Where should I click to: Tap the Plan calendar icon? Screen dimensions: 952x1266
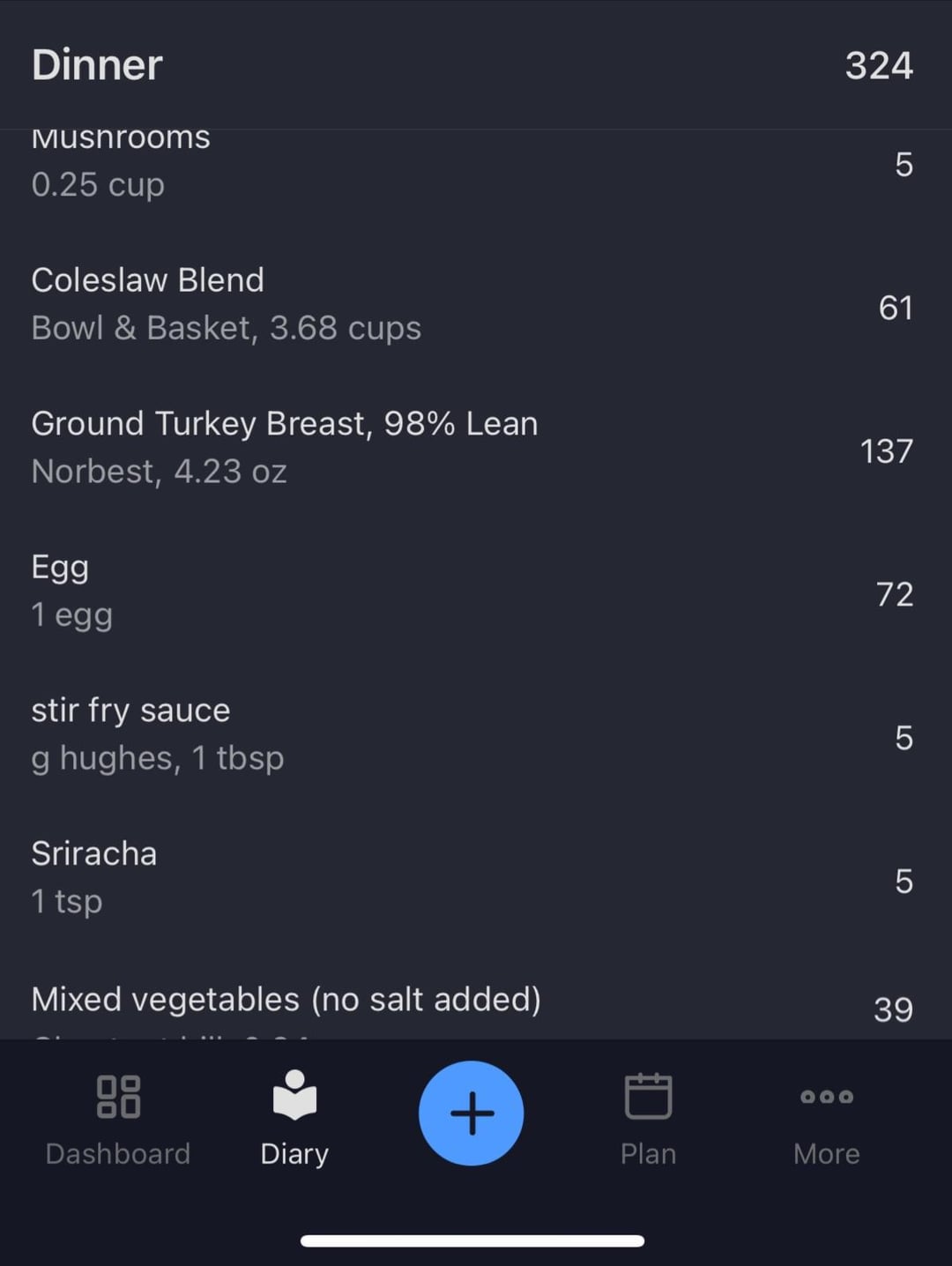[x=648, y=1096]
